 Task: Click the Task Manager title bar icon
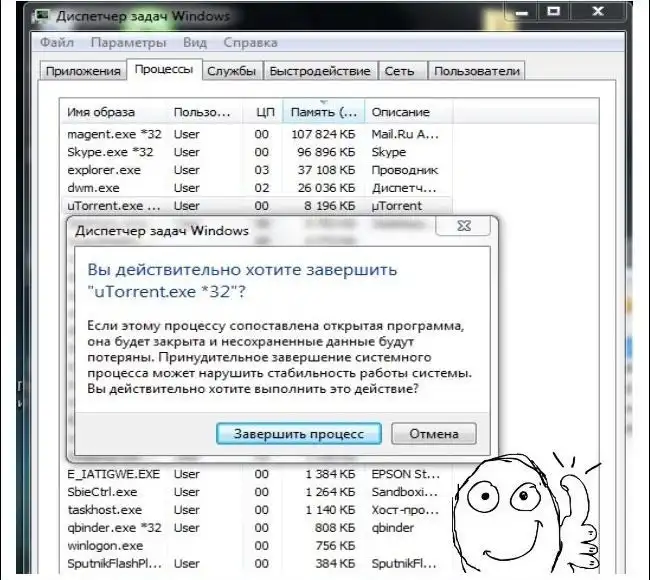(43, 18)
